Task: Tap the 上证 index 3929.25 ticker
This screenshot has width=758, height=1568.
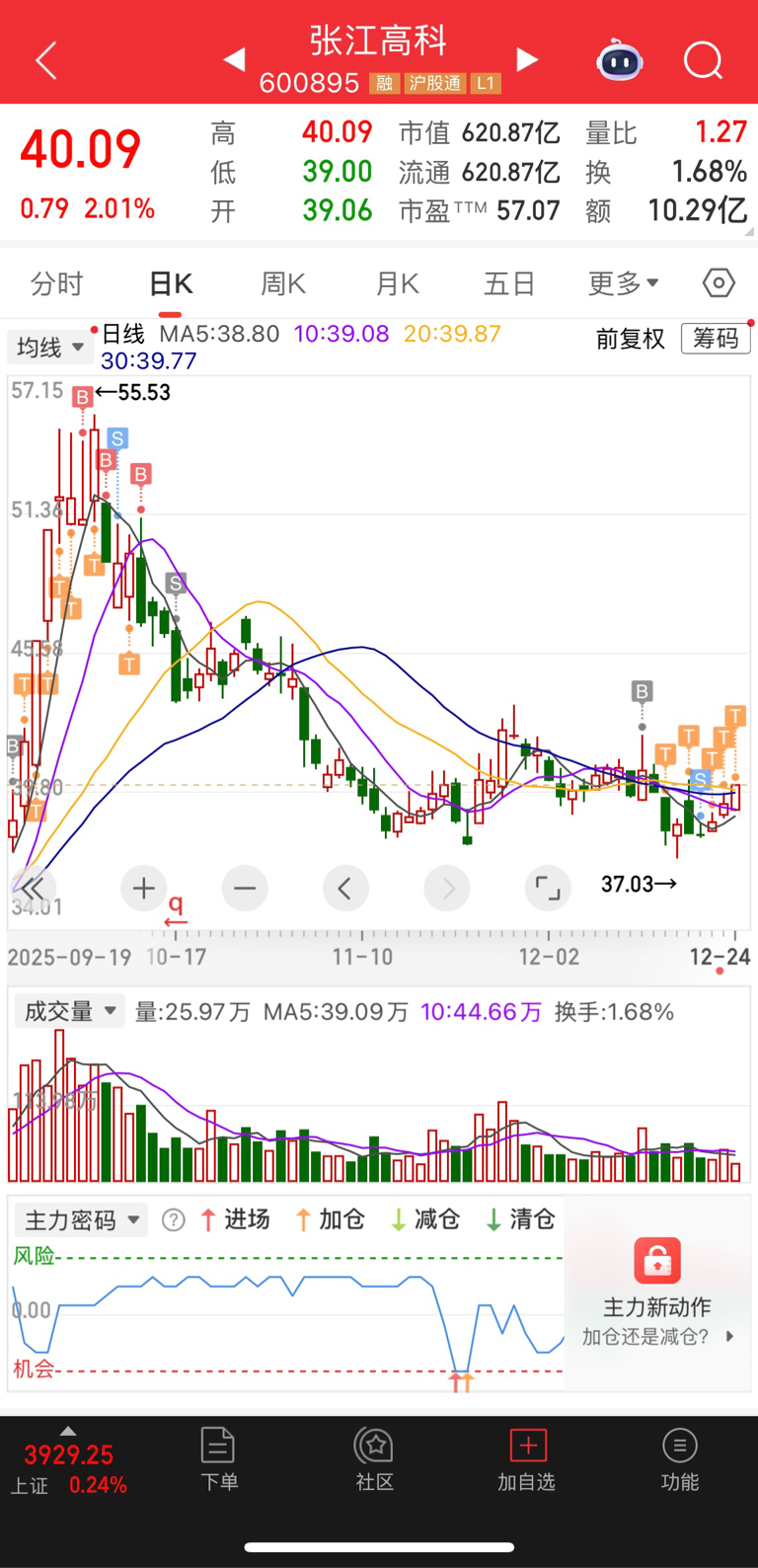Action: pos(68,1469)
